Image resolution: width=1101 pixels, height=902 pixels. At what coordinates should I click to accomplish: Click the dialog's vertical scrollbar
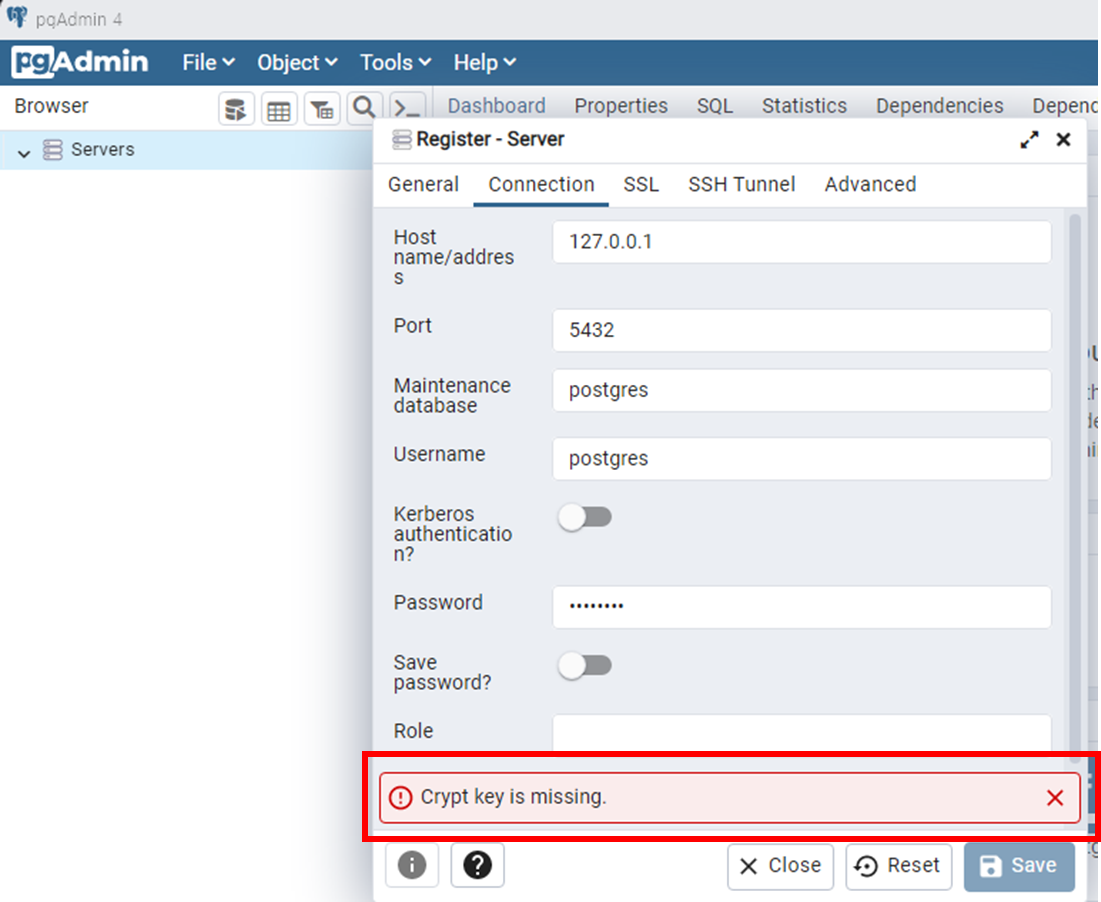click(1074, 489)
